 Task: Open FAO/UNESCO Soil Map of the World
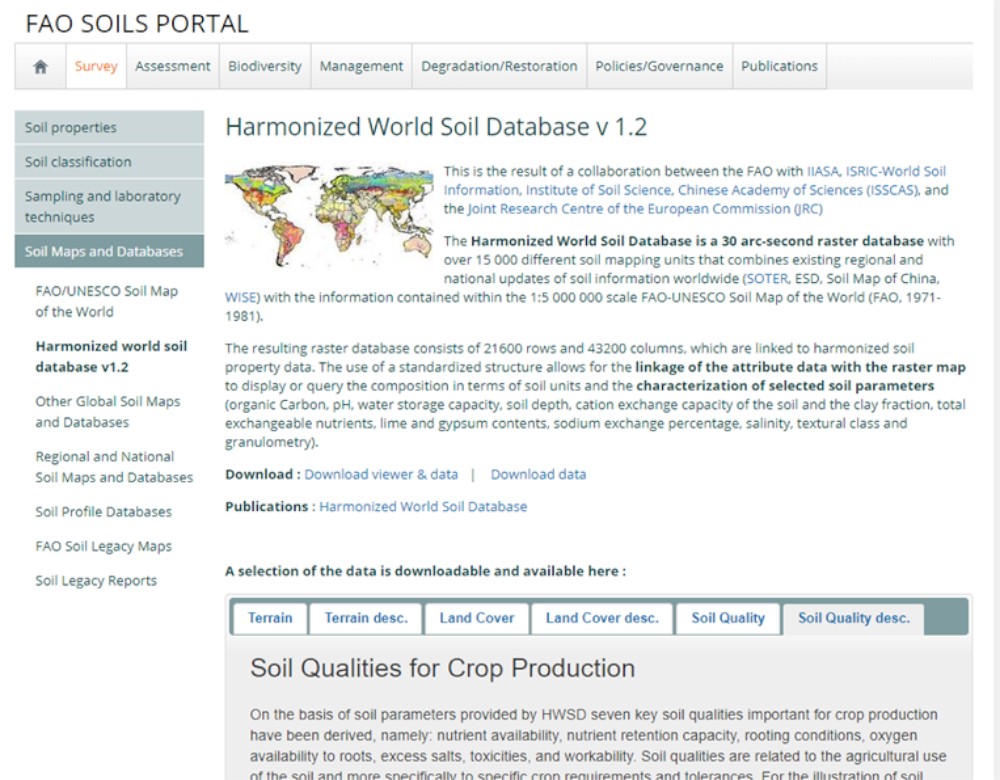coord(107,301)
